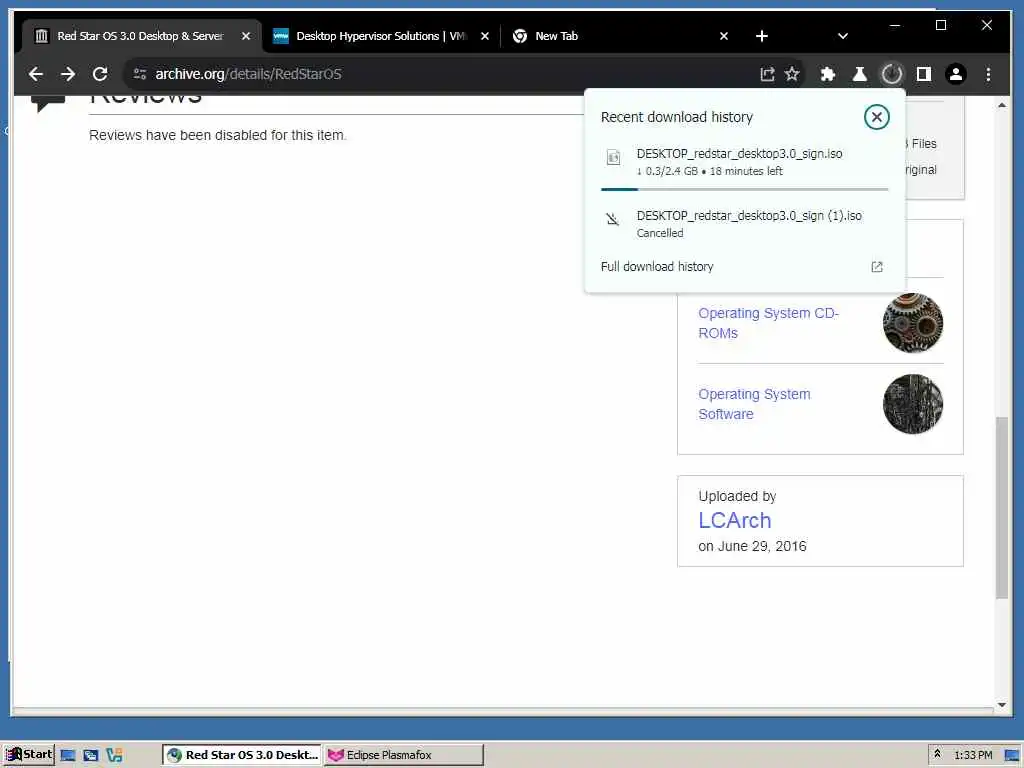
Task: Click third quick launch icon in taskbar
Action: (114, 755)
